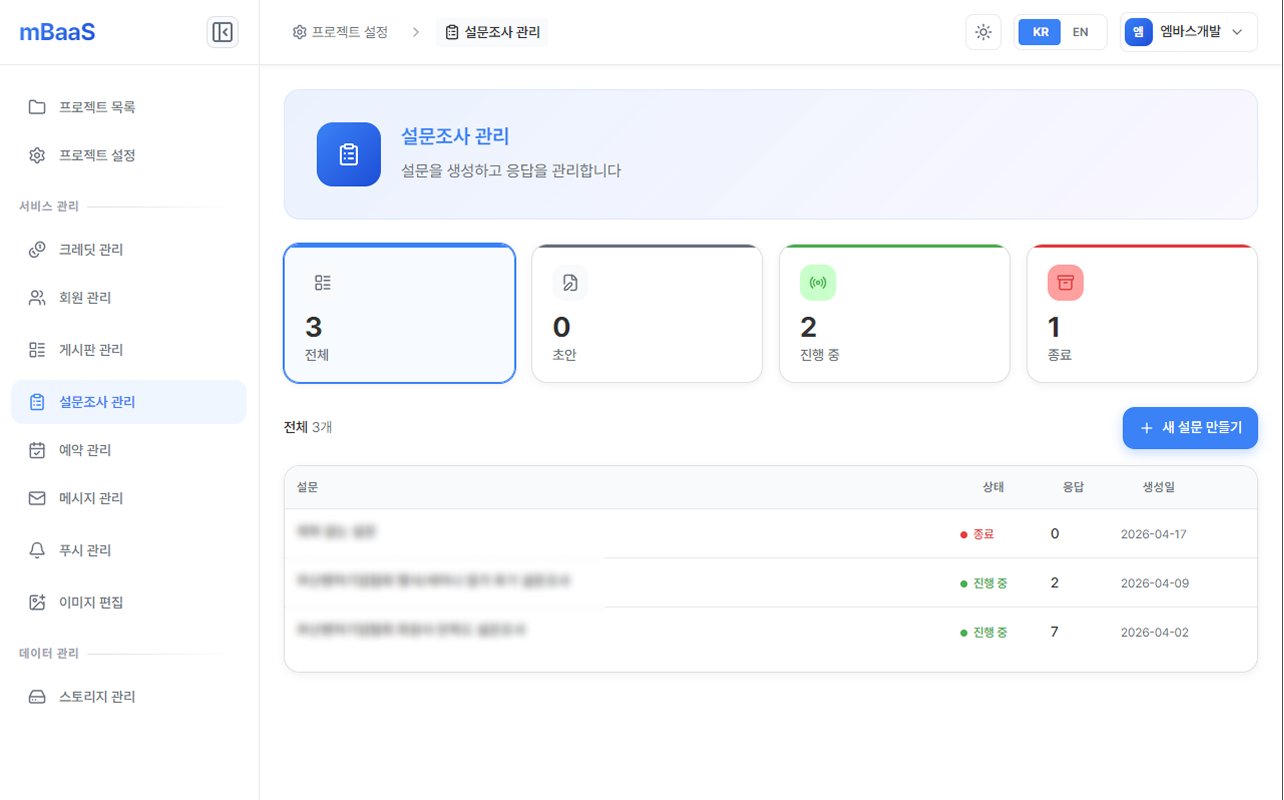Go to 메시지 관리

coord(129,498)
